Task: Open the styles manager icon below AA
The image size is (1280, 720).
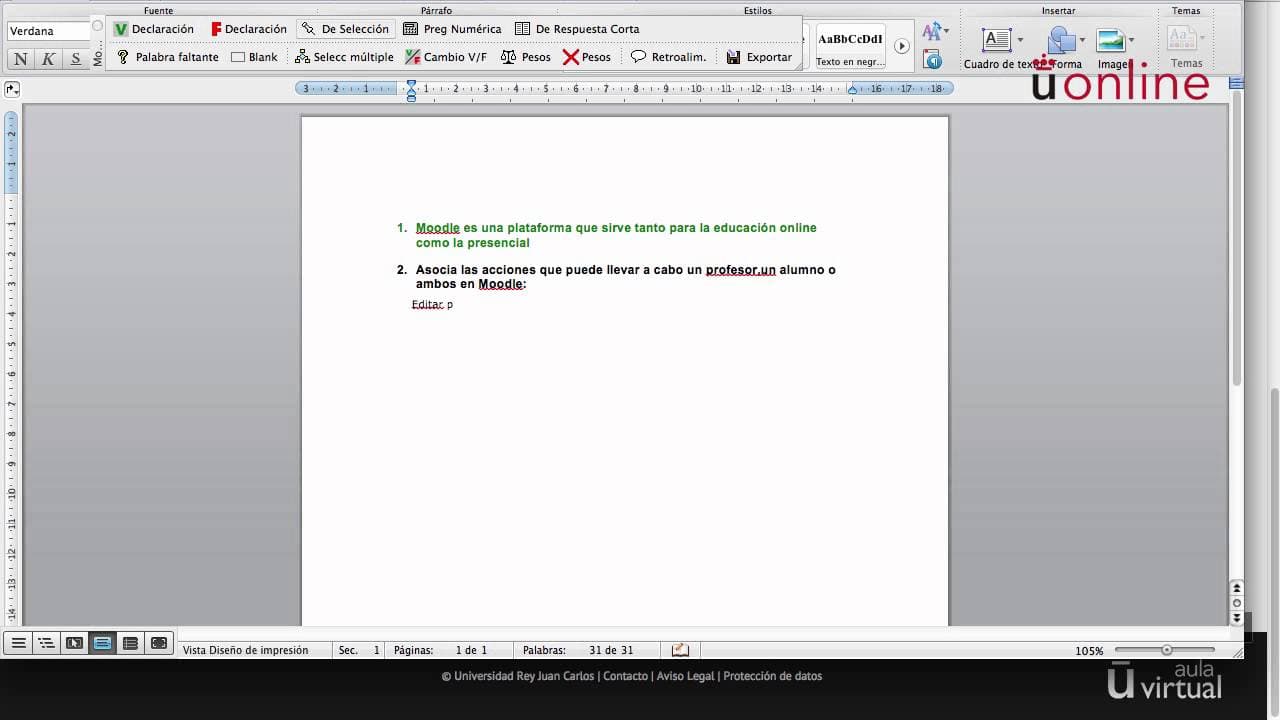Action: point(933,60)
